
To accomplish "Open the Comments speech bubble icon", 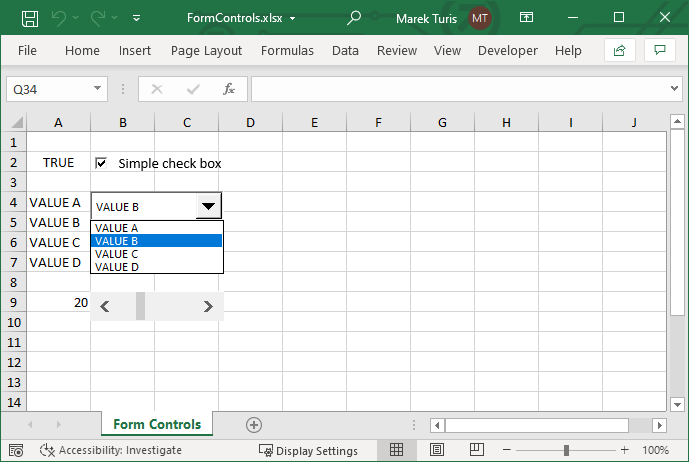I will coord(658,50).
